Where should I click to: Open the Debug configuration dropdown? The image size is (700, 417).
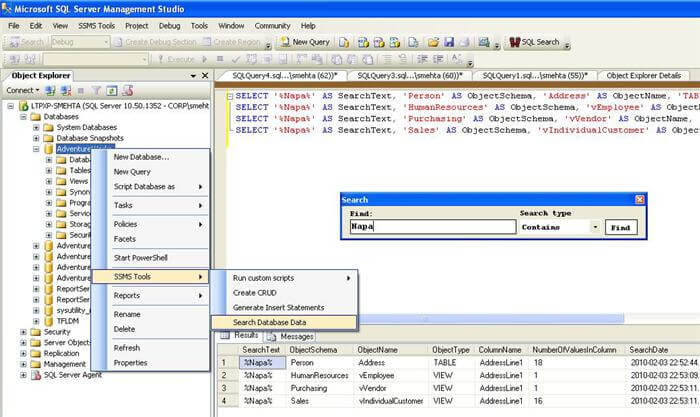(x=106, y=42)
